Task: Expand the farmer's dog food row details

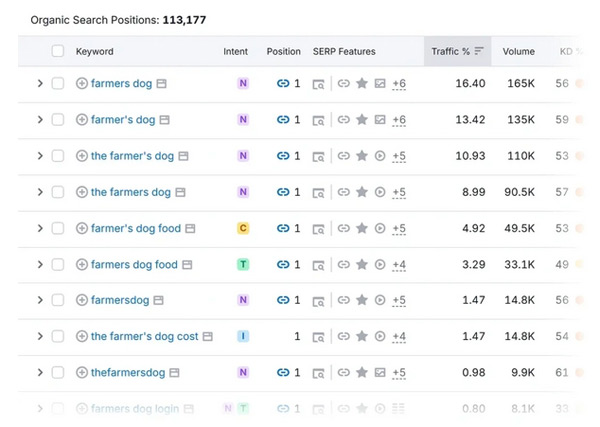Action: click(x=40, y=229)
